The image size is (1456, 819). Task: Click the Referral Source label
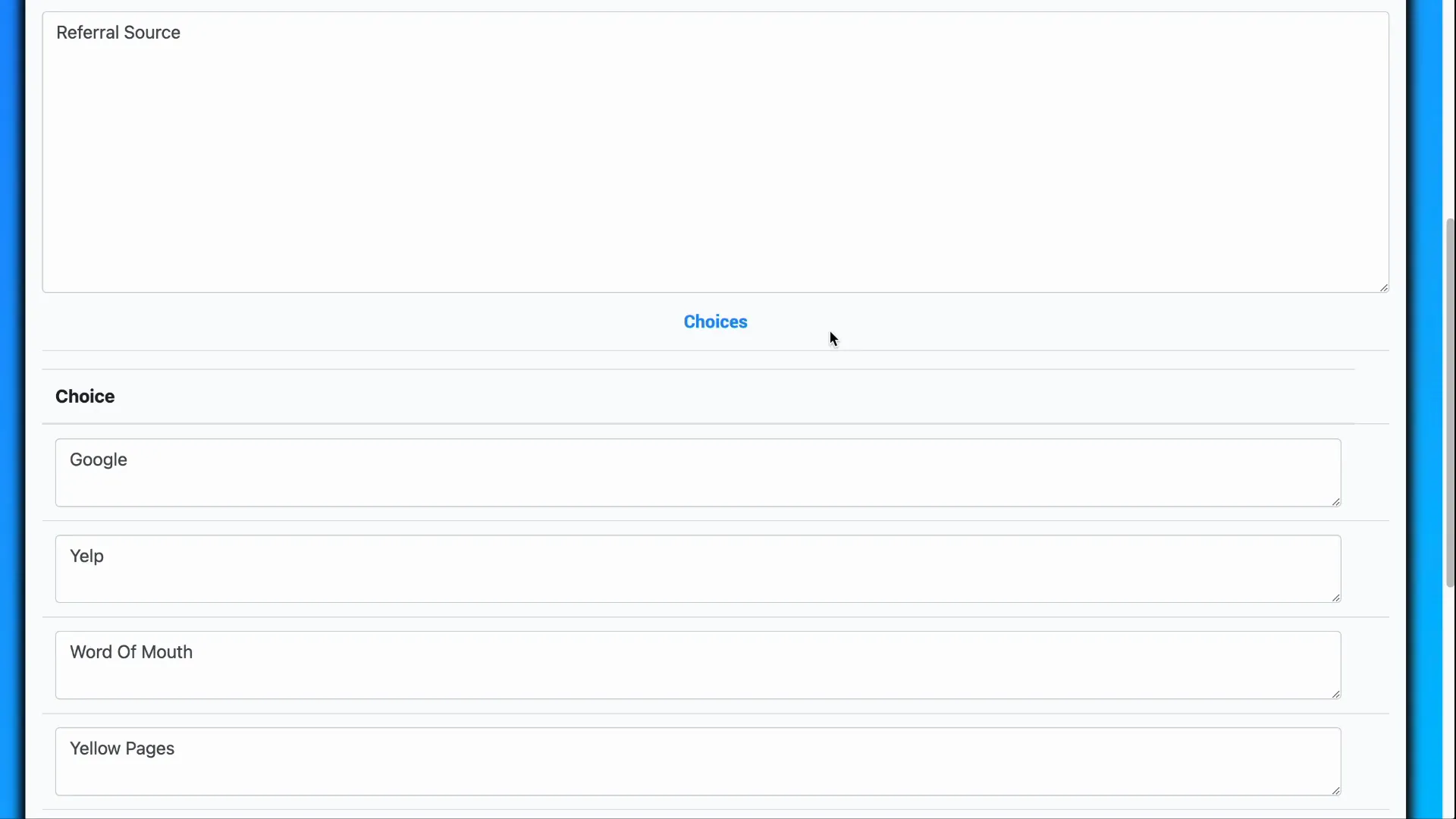pos(118,33)
